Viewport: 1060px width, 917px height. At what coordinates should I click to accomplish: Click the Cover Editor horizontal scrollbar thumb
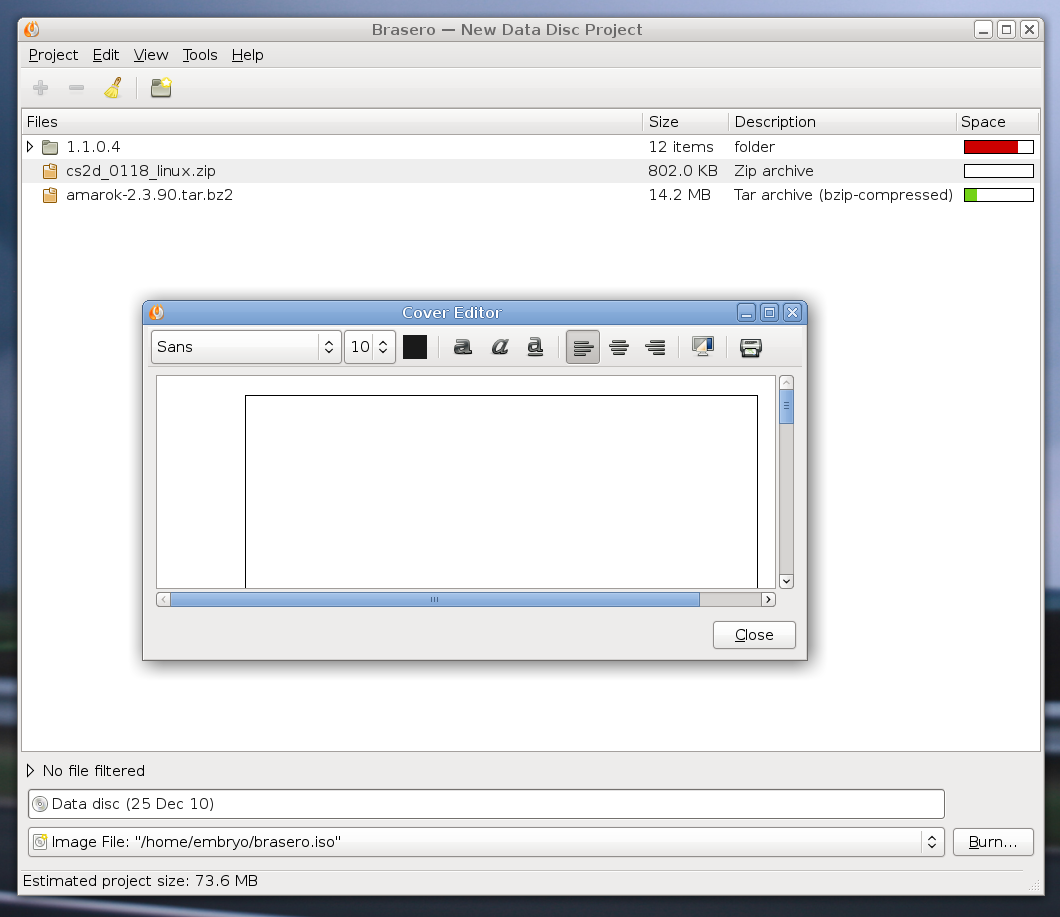point(435,599)
